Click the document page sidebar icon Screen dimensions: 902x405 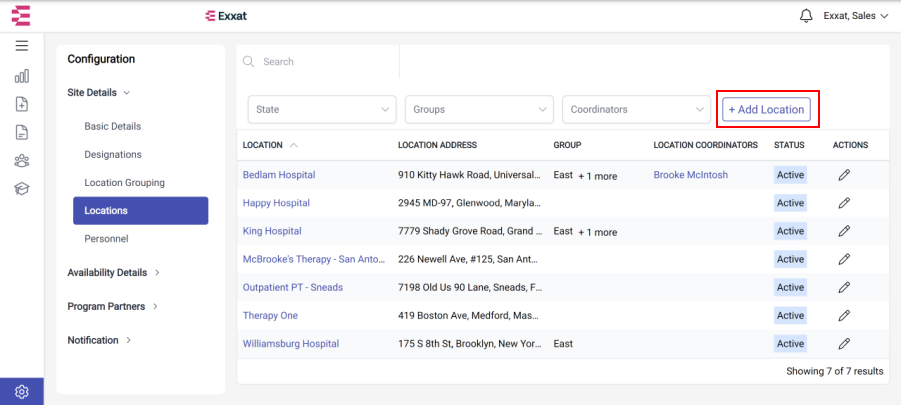(22, 132)
